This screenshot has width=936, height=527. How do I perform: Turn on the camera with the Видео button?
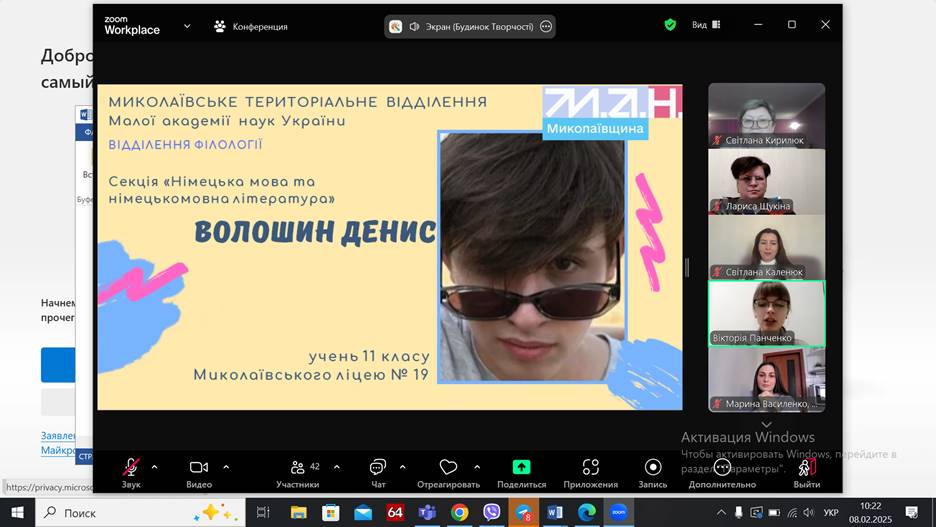tap(199, 468)
